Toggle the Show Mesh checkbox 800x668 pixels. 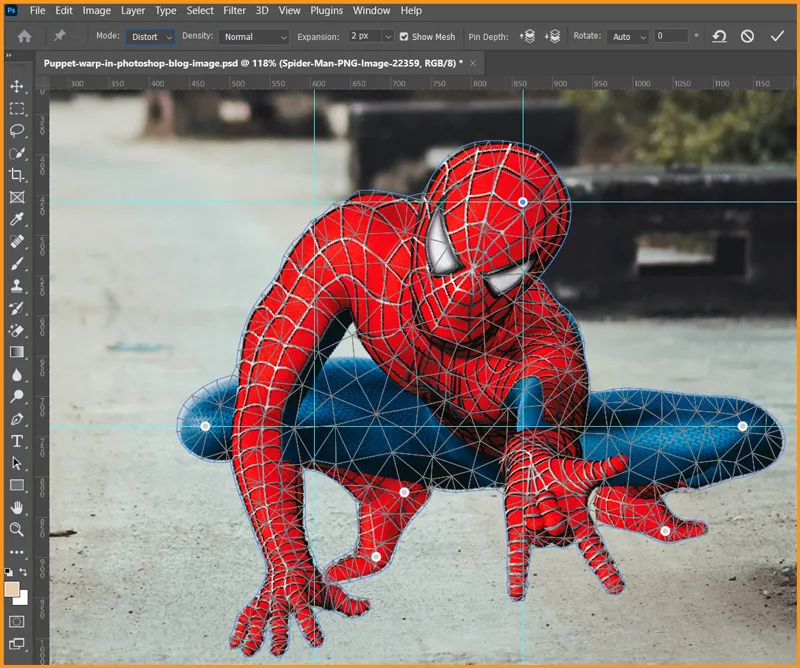pyautogui.click(x=404, y=37)
